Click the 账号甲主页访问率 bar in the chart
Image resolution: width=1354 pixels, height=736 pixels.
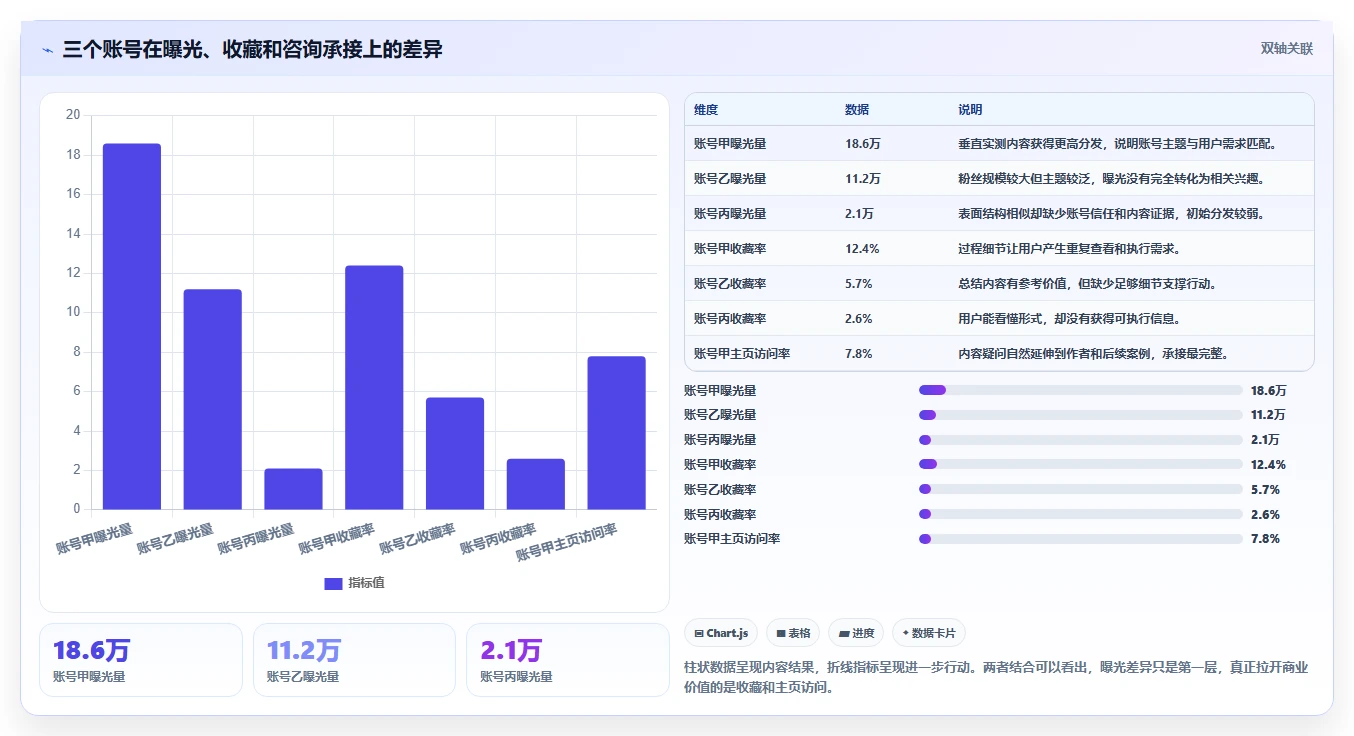[x=616, y=432]
